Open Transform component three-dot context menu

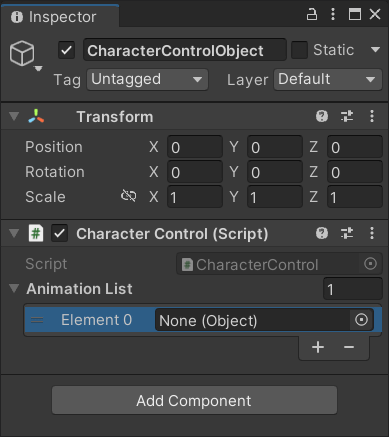(372, 116)
